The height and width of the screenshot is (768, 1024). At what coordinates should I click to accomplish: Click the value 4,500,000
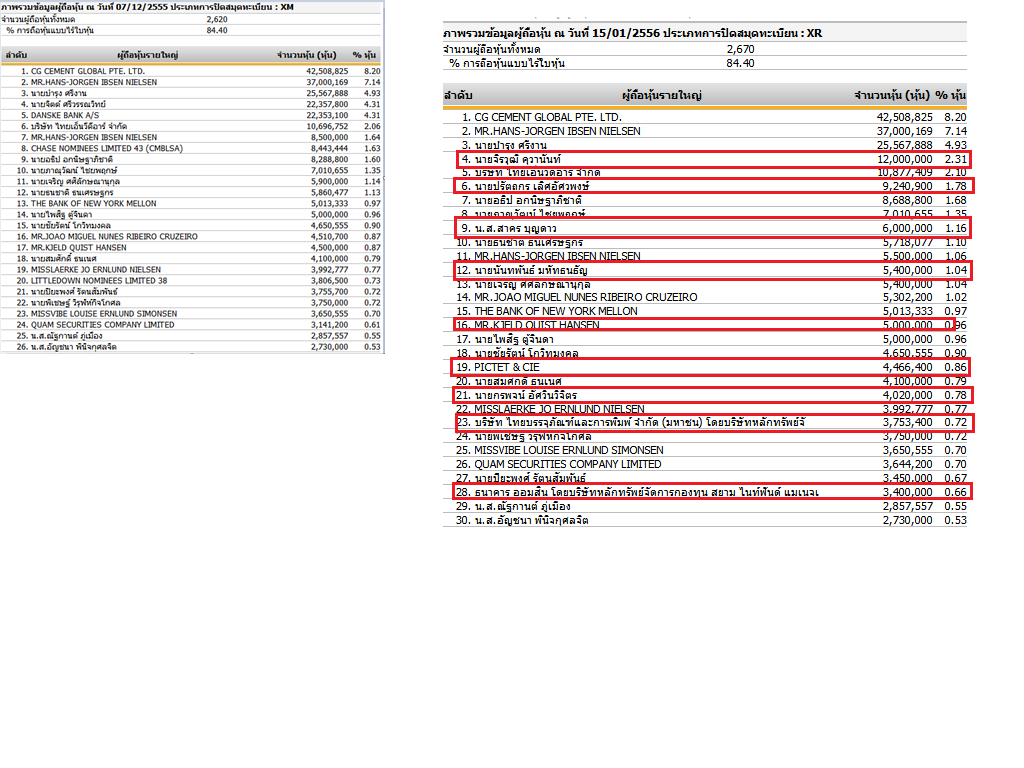click(329, 248)
